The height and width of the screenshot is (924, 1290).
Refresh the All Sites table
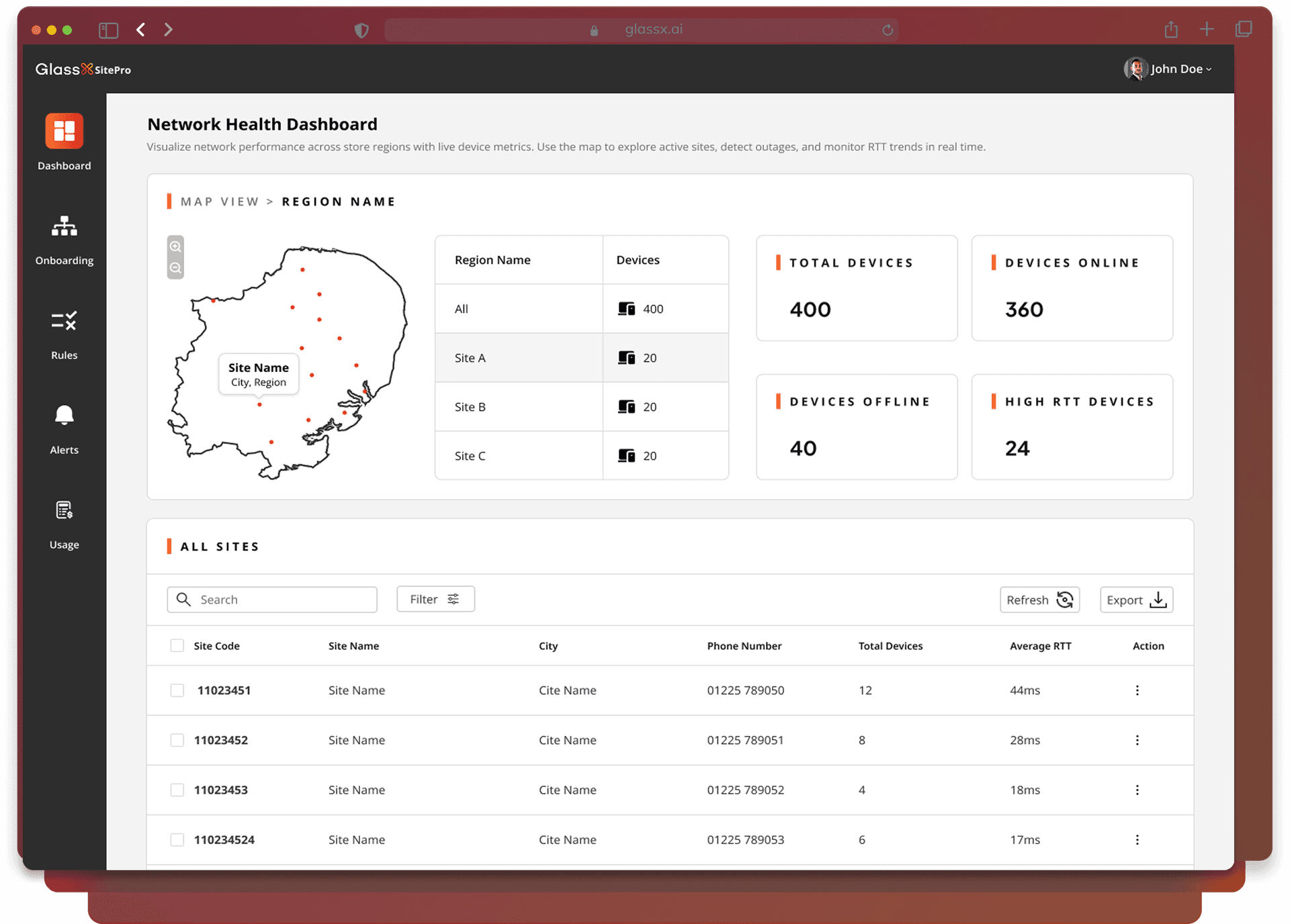point(1039,599)
